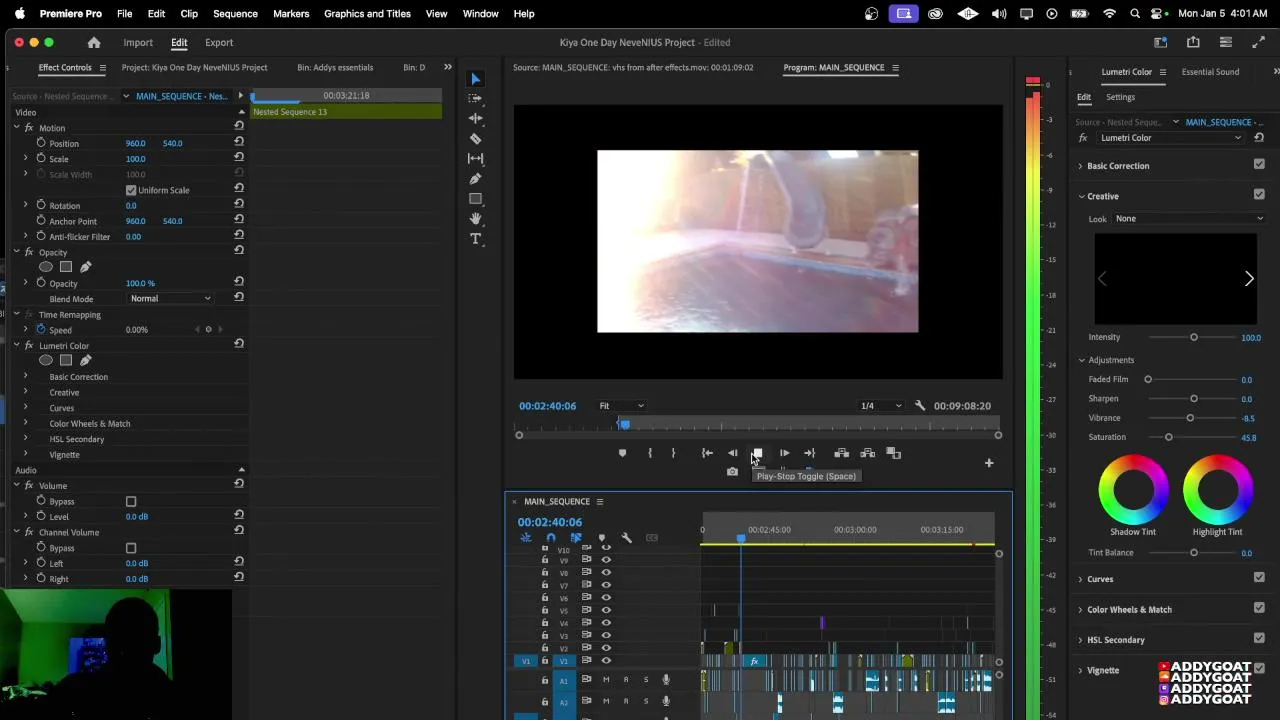Switch to Essential Sound tab
Viewport: 1280px width, 720px height.
[x=1210, y=72]
